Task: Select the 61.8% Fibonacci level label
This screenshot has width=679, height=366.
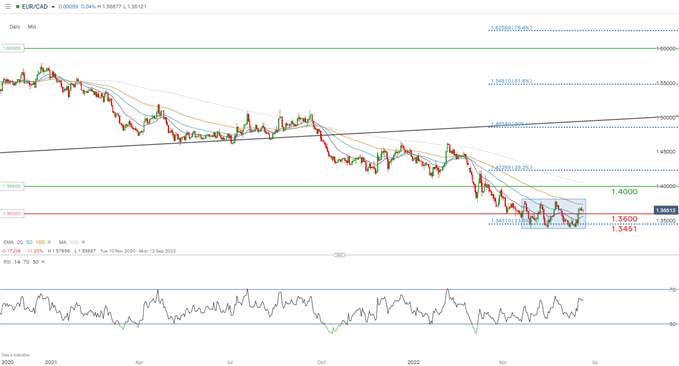Action: pyautogui.click(x=511, y=81)
